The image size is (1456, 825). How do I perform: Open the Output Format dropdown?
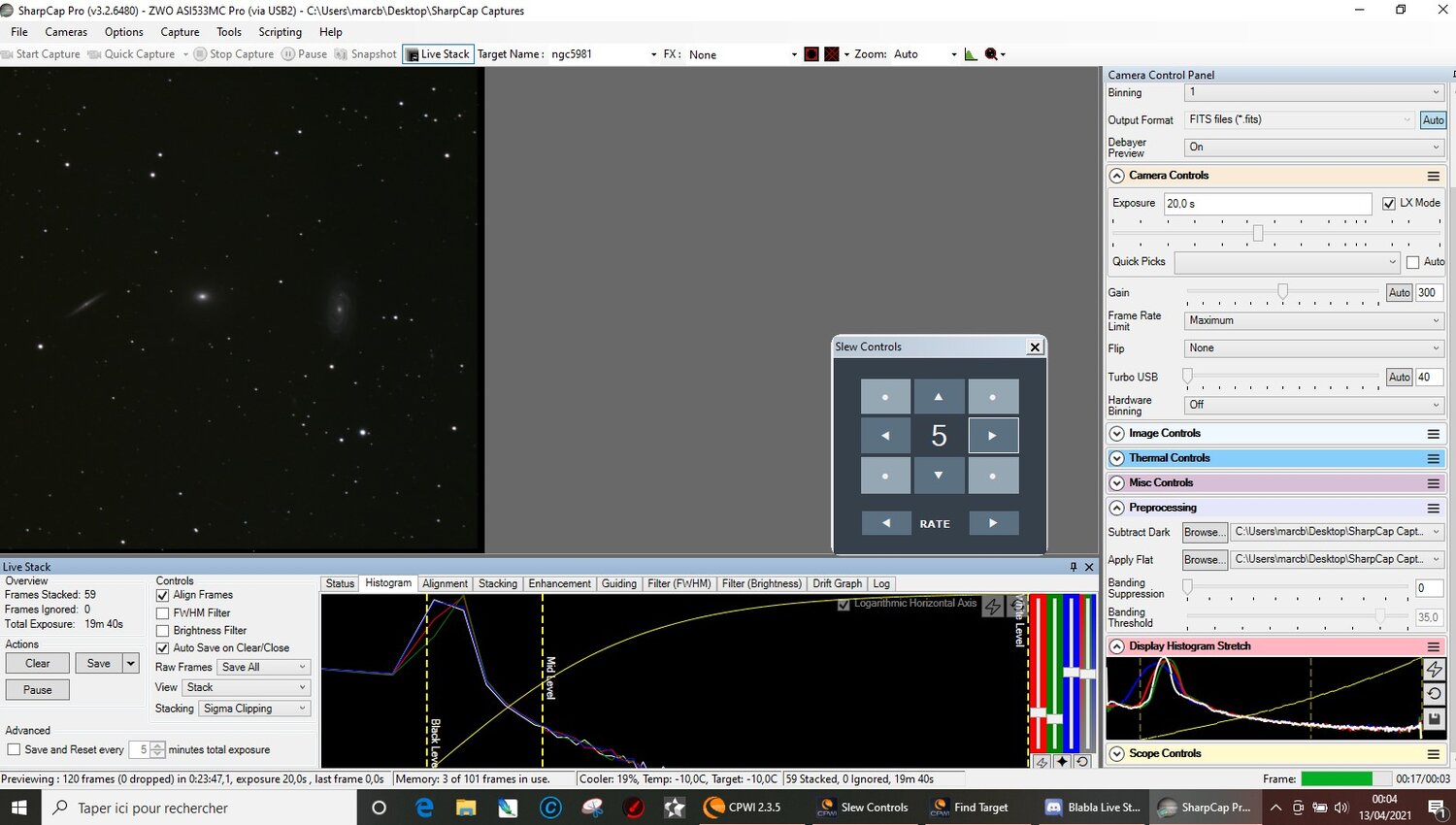[x=1300, y=119]
